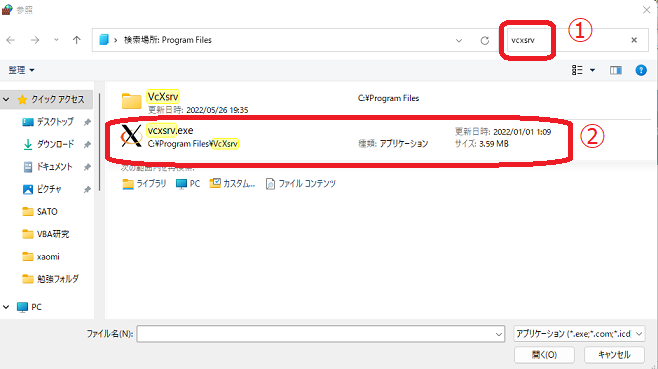Viewport: 658px width, 369px height.
Task: Click the sidebar vertical scrollbar
Action: coord(99,143)
